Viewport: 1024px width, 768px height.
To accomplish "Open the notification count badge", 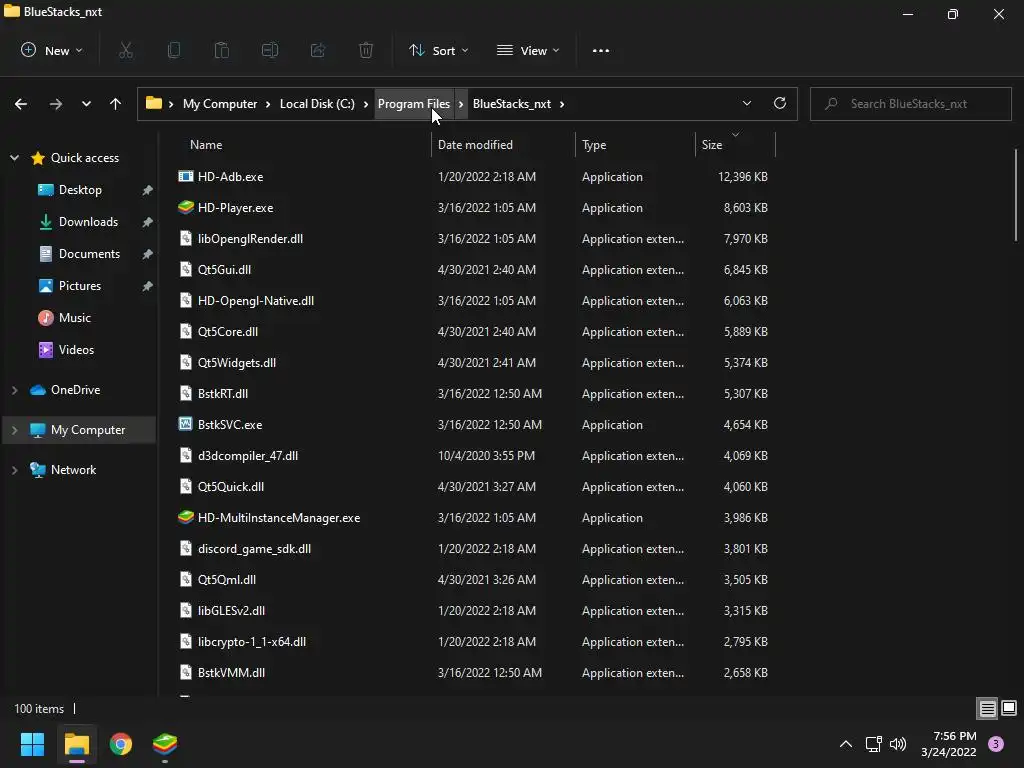I will (996, 744).
